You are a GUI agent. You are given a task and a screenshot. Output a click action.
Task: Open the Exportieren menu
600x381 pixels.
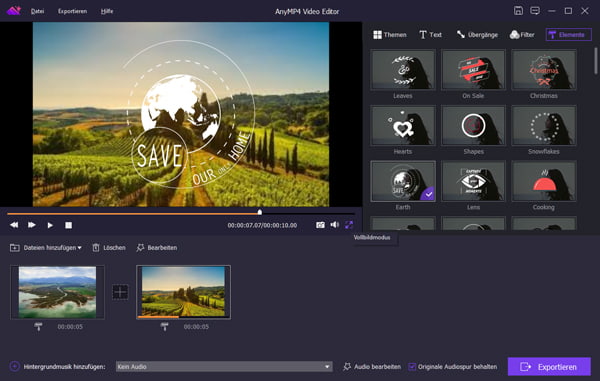click(x=72, y=11)
